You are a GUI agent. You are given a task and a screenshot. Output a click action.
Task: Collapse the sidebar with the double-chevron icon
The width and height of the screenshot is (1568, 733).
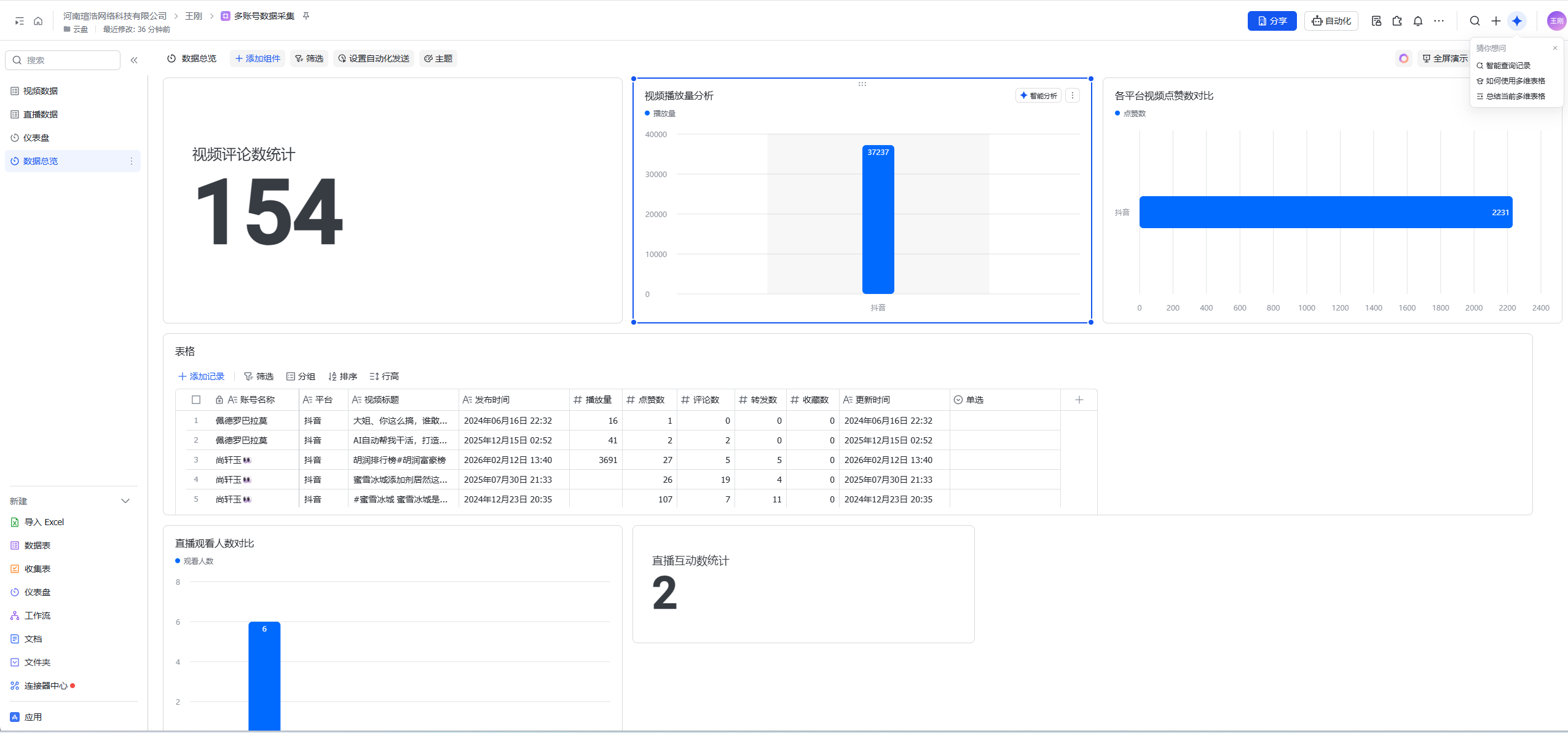pos(134,60)
